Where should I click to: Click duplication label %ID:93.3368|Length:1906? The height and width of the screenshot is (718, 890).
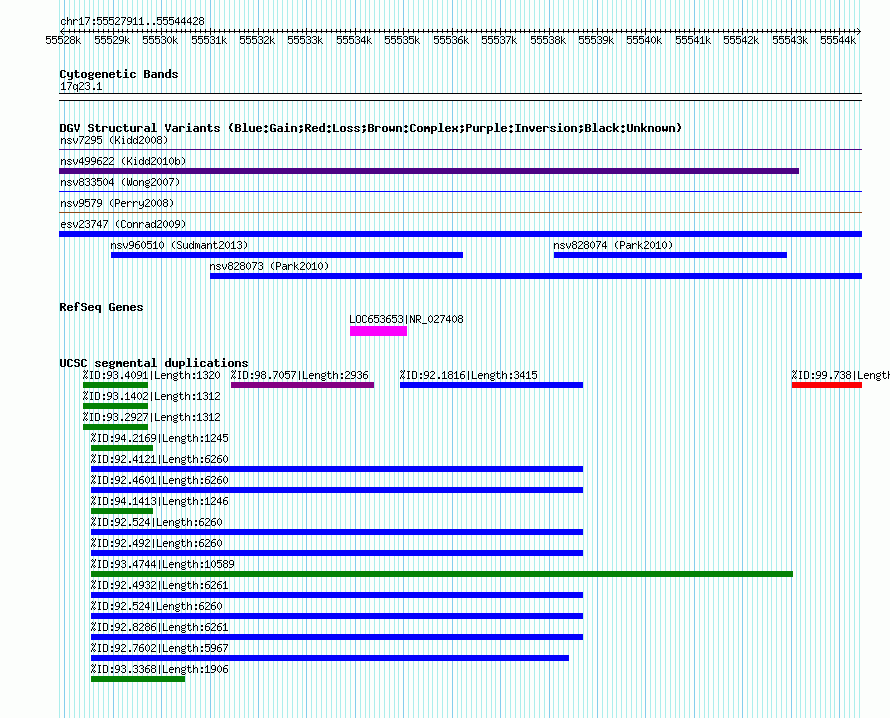click(x=159, y=669)
